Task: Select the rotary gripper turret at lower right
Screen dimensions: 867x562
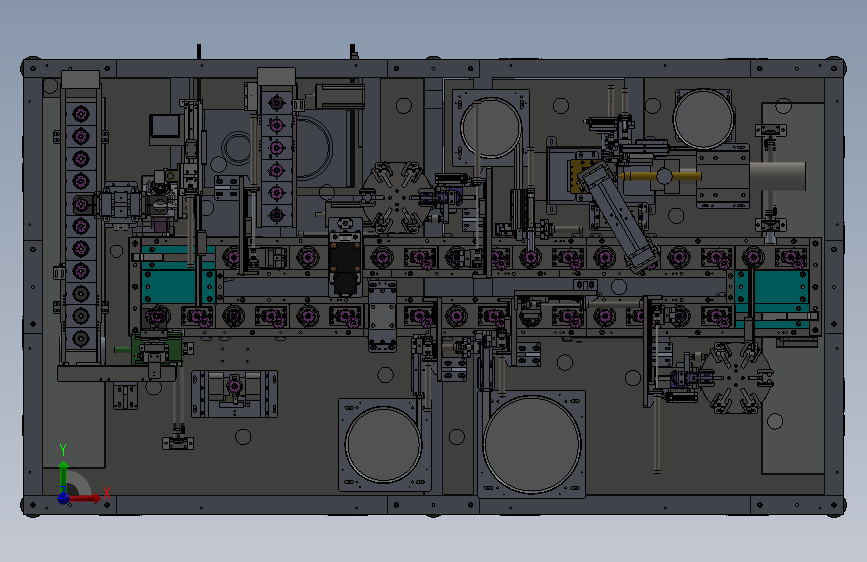Action: pyautogui.click(x=735, y=378)
